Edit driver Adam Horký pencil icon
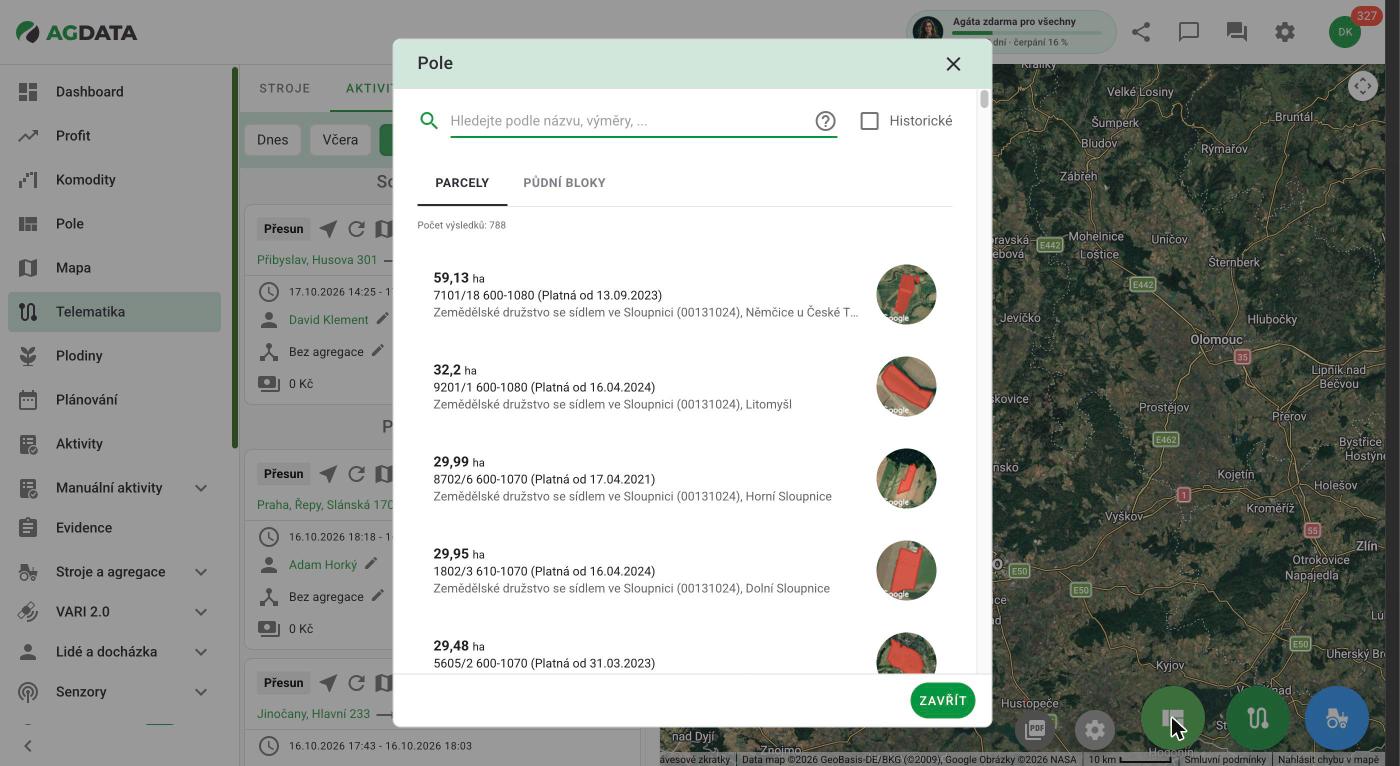 coord(371,564)
